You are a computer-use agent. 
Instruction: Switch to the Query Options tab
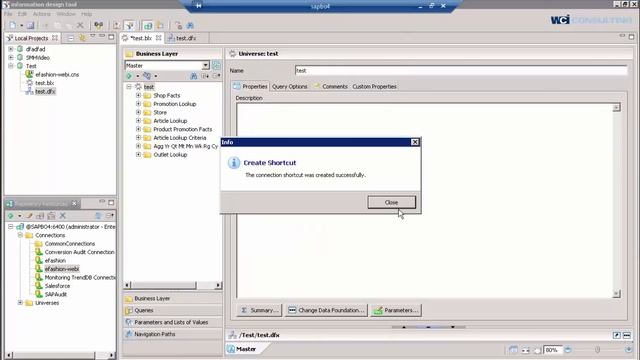tap(289, 87)
